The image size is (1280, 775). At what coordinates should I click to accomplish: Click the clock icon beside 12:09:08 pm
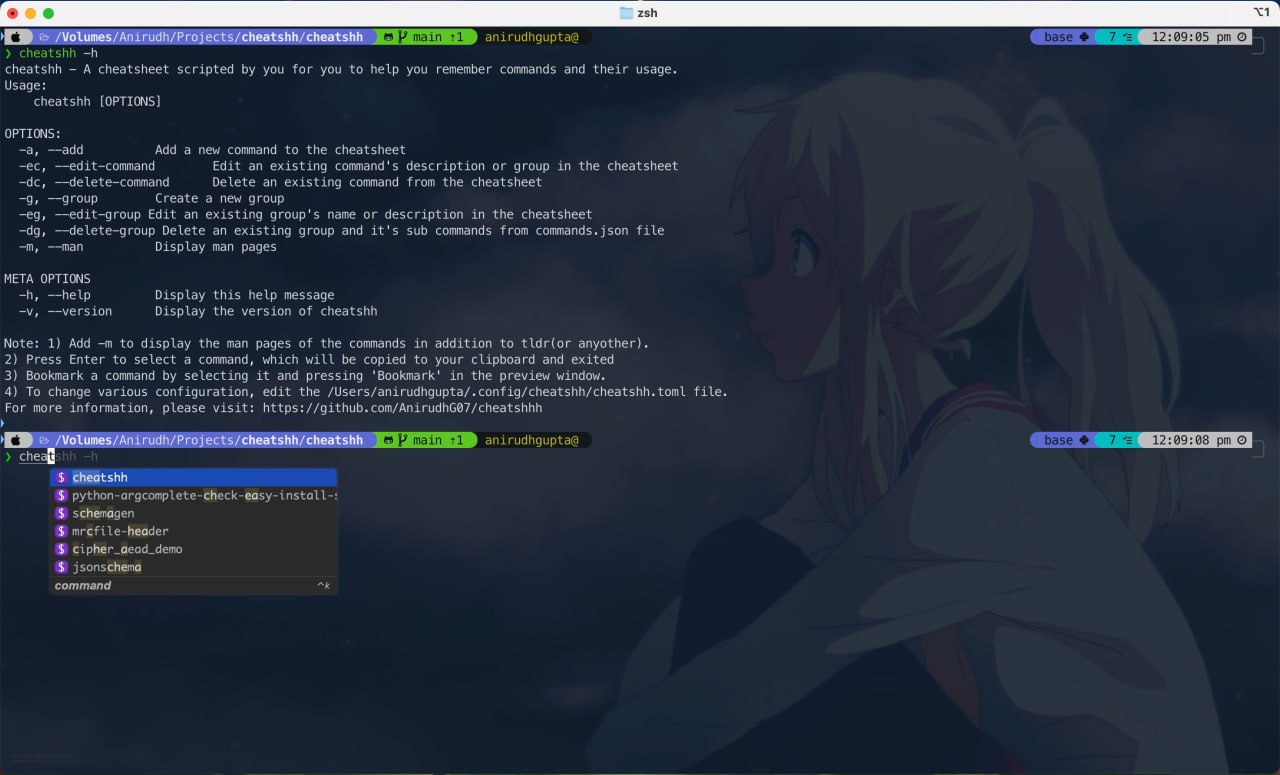(1242, 440)
